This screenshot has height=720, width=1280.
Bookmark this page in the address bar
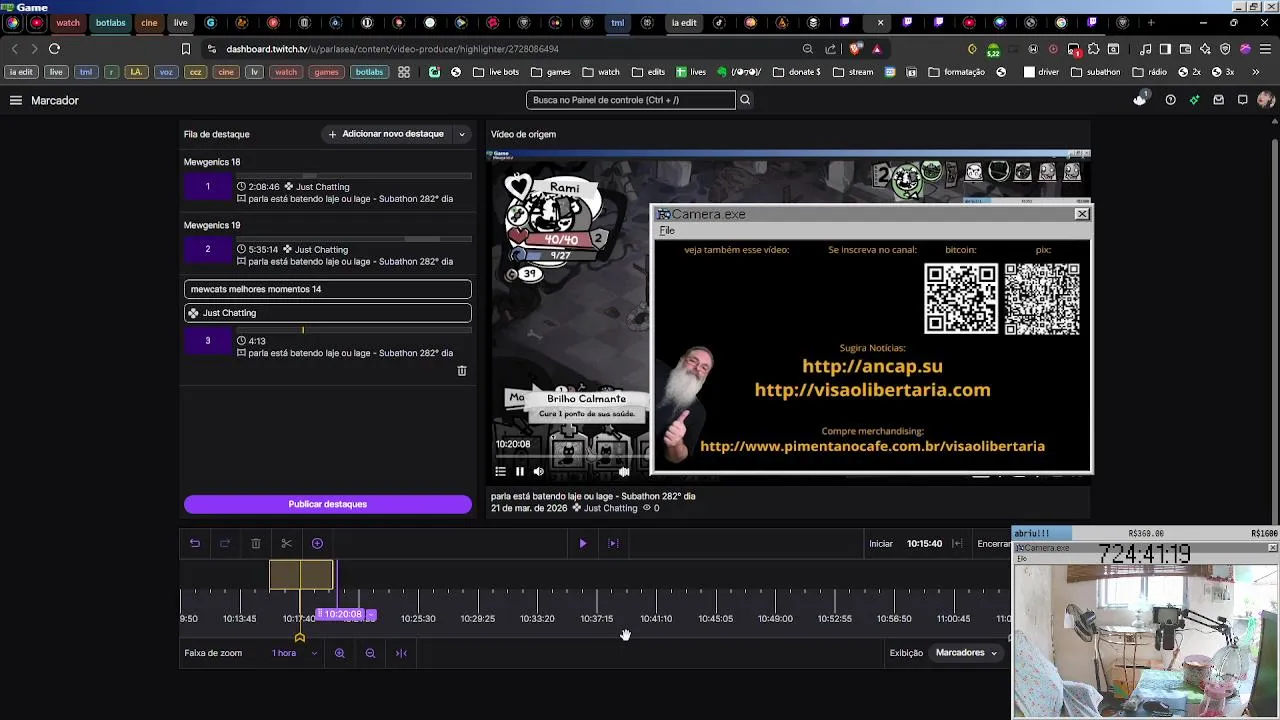(185, 48)
